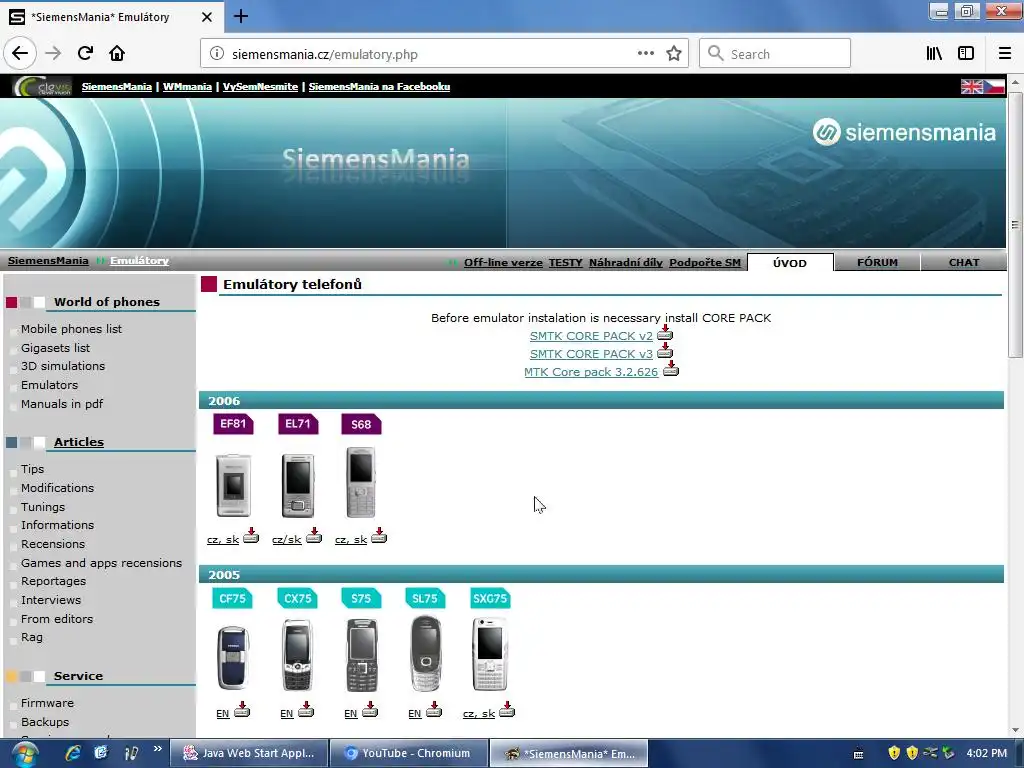The image size is (1024, 768).
Task: Switch language with the Czech flag icon
Action: [x=994, y=86]
